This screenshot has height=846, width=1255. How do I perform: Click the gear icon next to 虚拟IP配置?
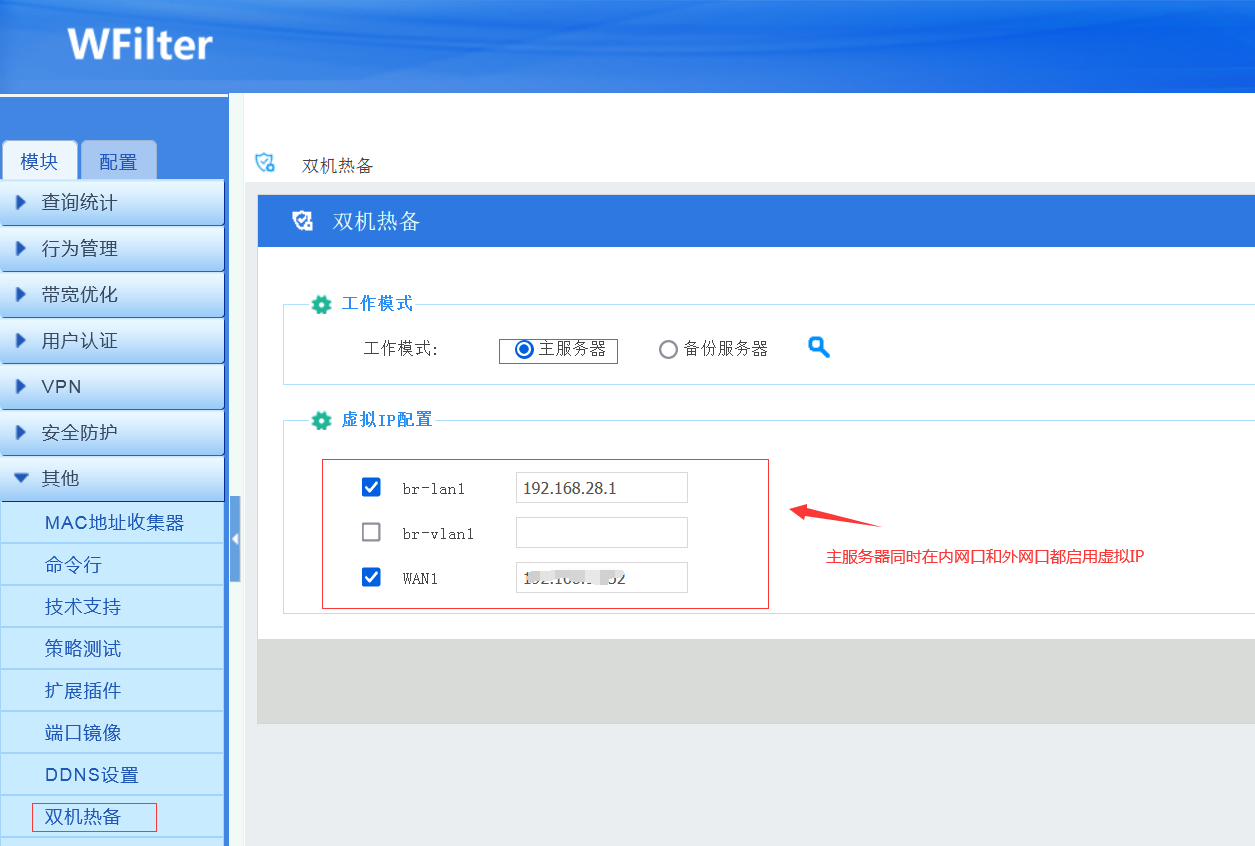click(321, 420)
